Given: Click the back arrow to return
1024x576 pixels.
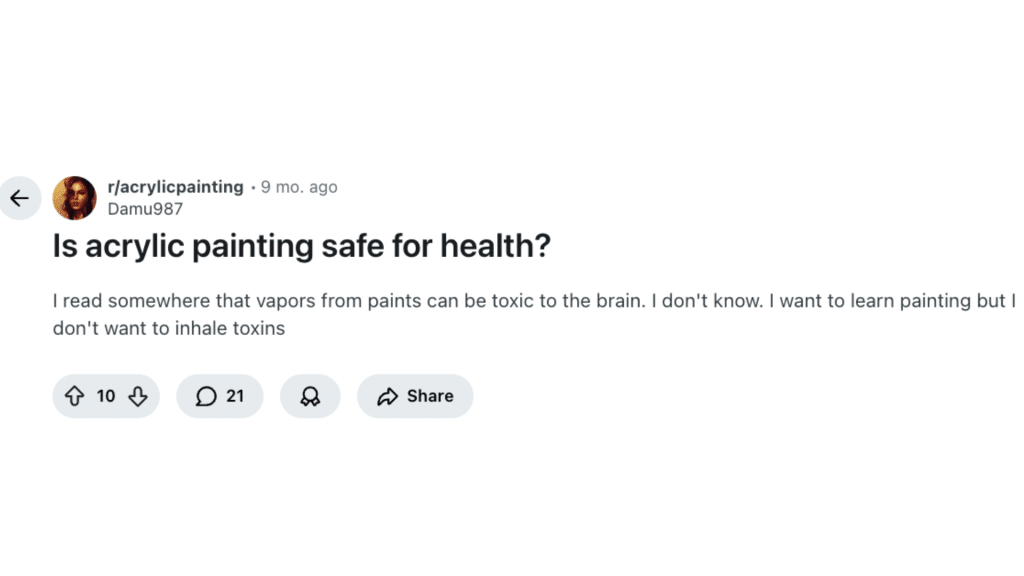Looking at the screenshot, I should coord(20,197).
